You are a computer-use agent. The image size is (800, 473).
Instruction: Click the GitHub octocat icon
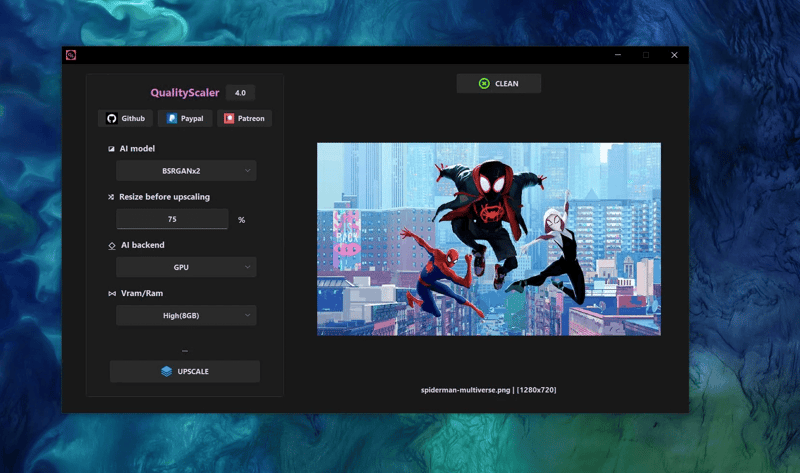click(112, 118)
